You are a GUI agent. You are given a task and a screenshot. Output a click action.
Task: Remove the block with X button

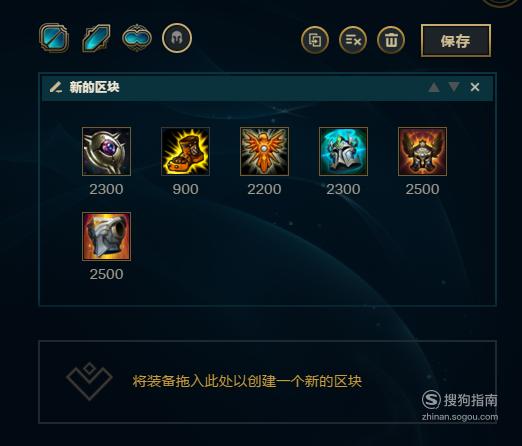[475, 87]
